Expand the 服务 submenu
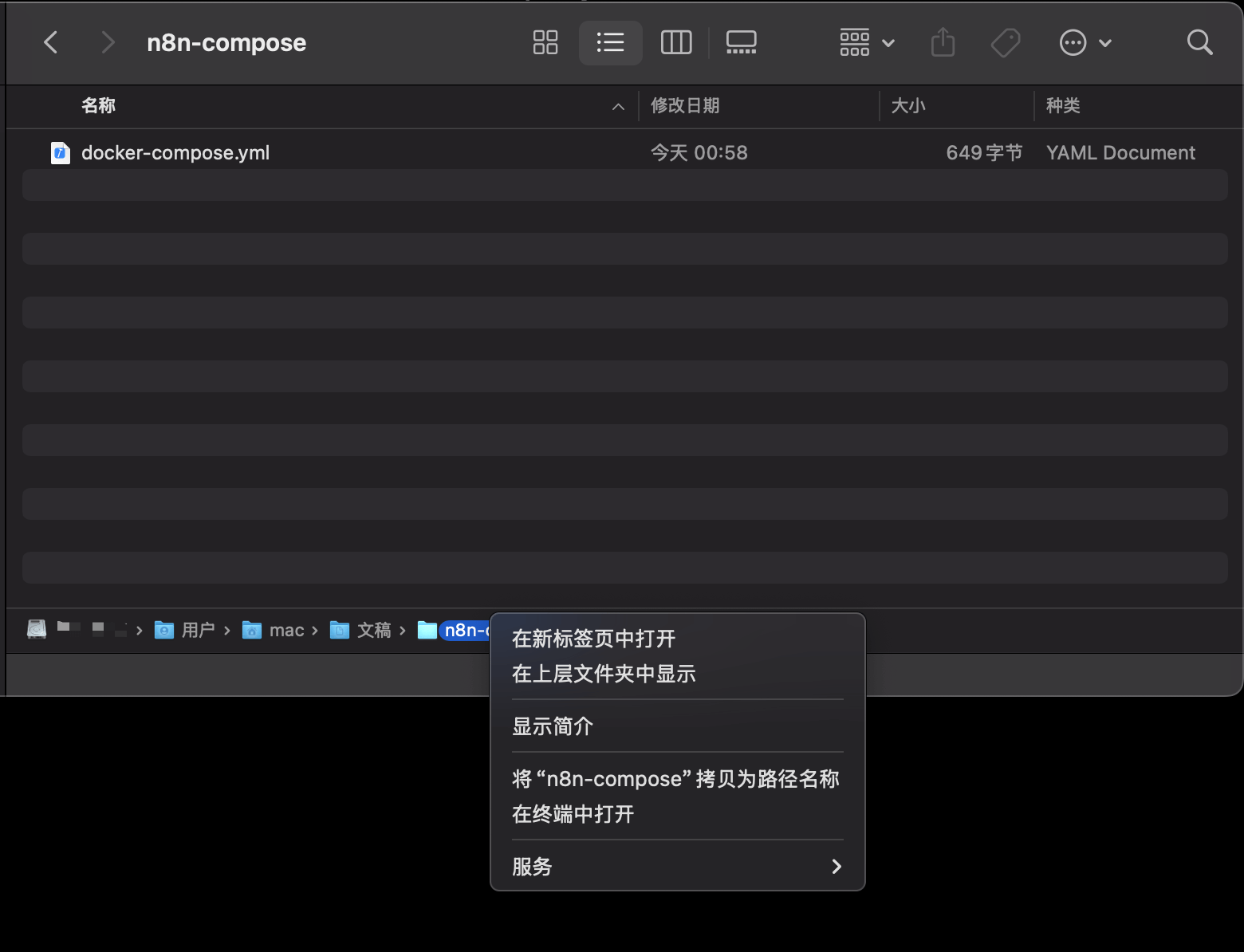 coord(675,867)
